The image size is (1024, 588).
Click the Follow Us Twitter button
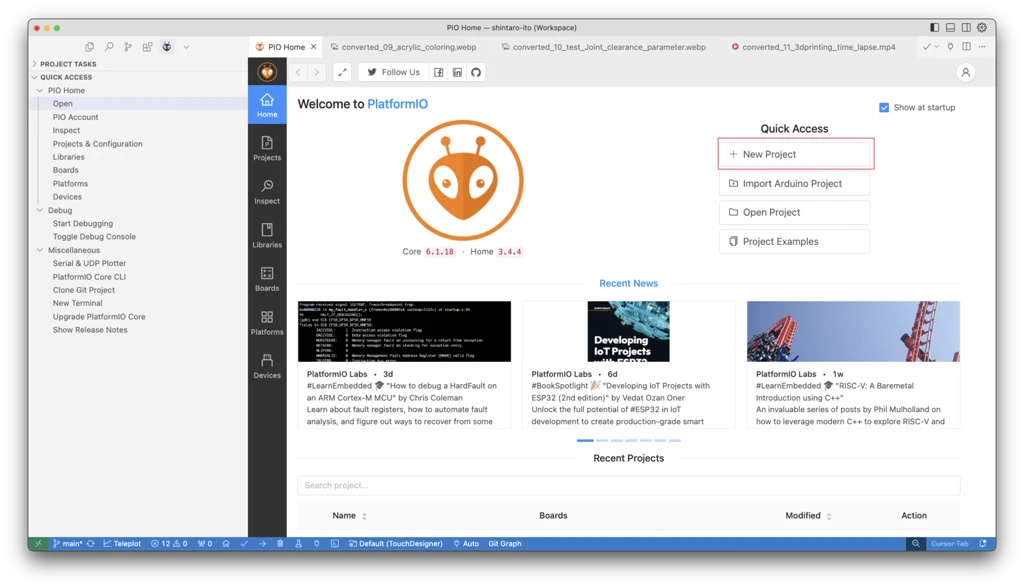393,73
